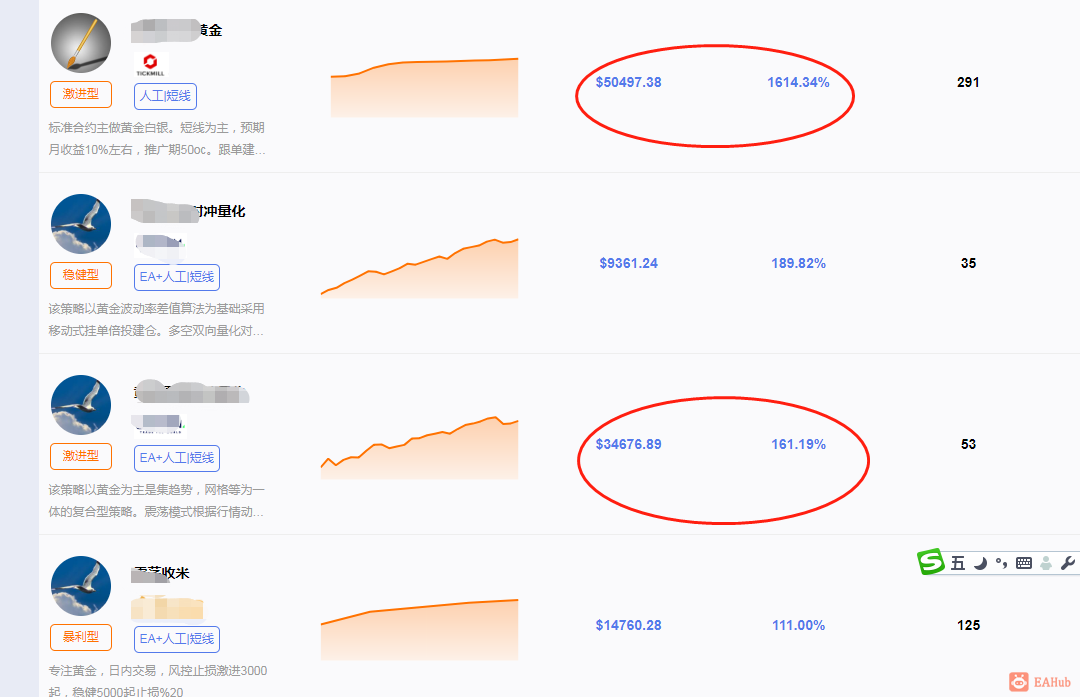1080x697 pixels.
Task: Click the Sogou account avatar icon
Action: point(1045,562)
